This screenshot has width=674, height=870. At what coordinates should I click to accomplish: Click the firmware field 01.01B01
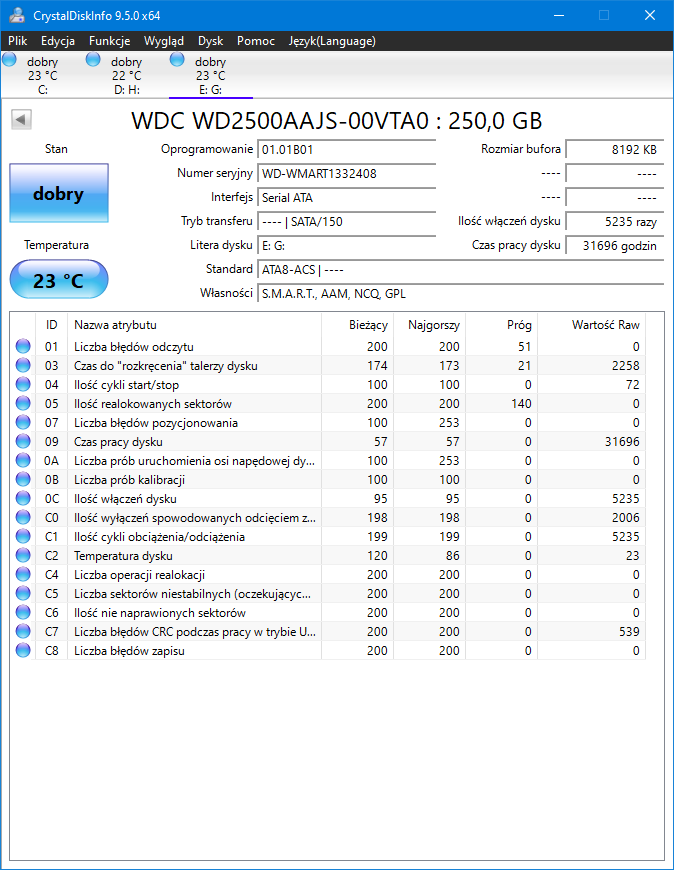[x=347, y=149]
